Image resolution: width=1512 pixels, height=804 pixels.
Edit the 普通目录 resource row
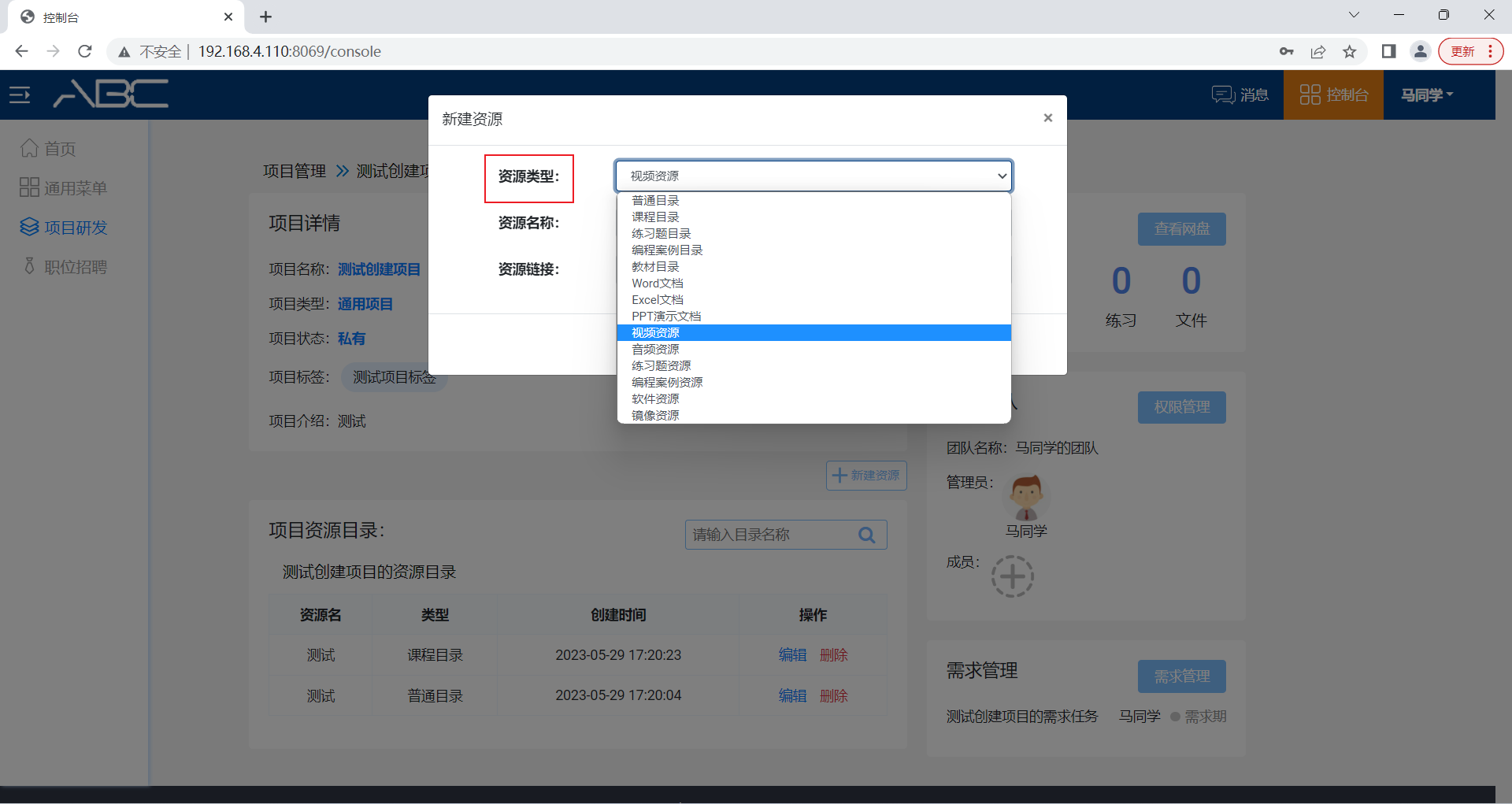792,696
